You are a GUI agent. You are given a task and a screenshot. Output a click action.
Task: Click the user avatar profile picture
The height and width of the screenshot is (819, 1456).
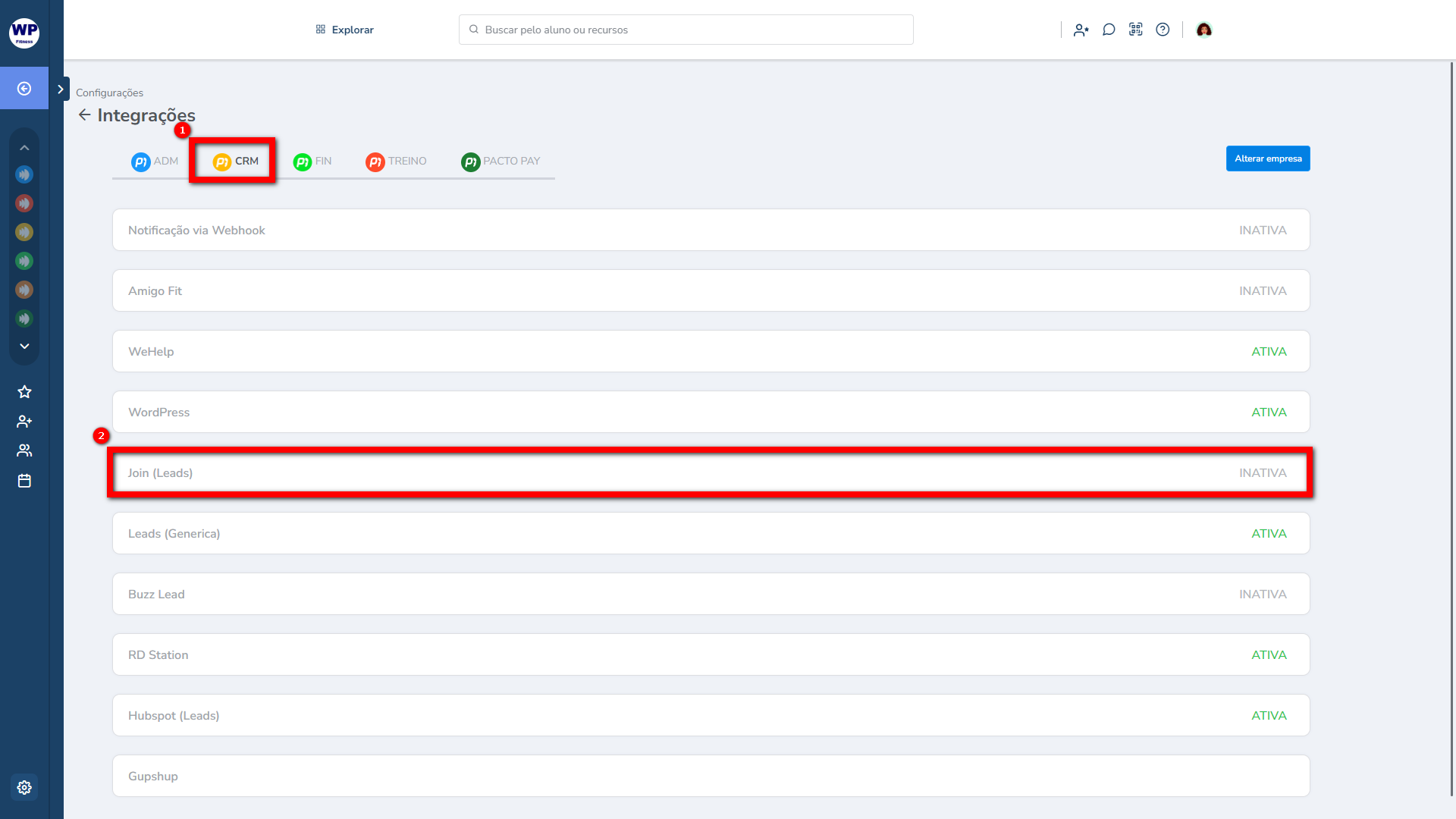(1203, 30)
